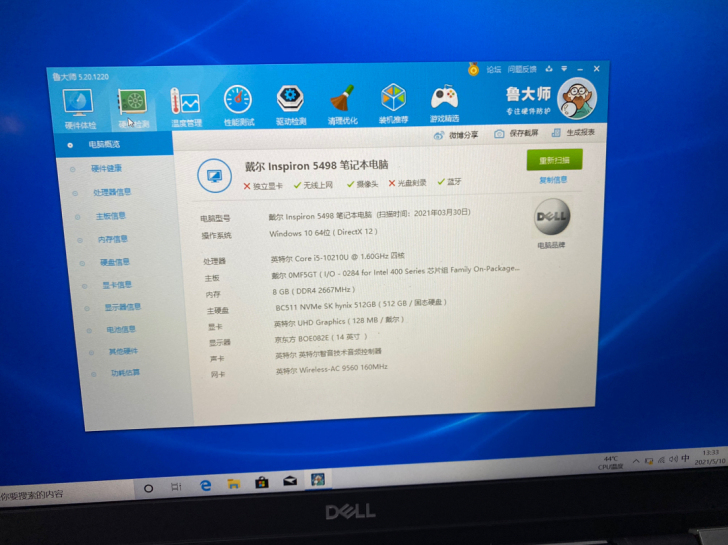Click the BC511 NVMe SK hynix 512GB text
Image resolution: width=728 pixels, height=545 pixels.
click(361, 305)
